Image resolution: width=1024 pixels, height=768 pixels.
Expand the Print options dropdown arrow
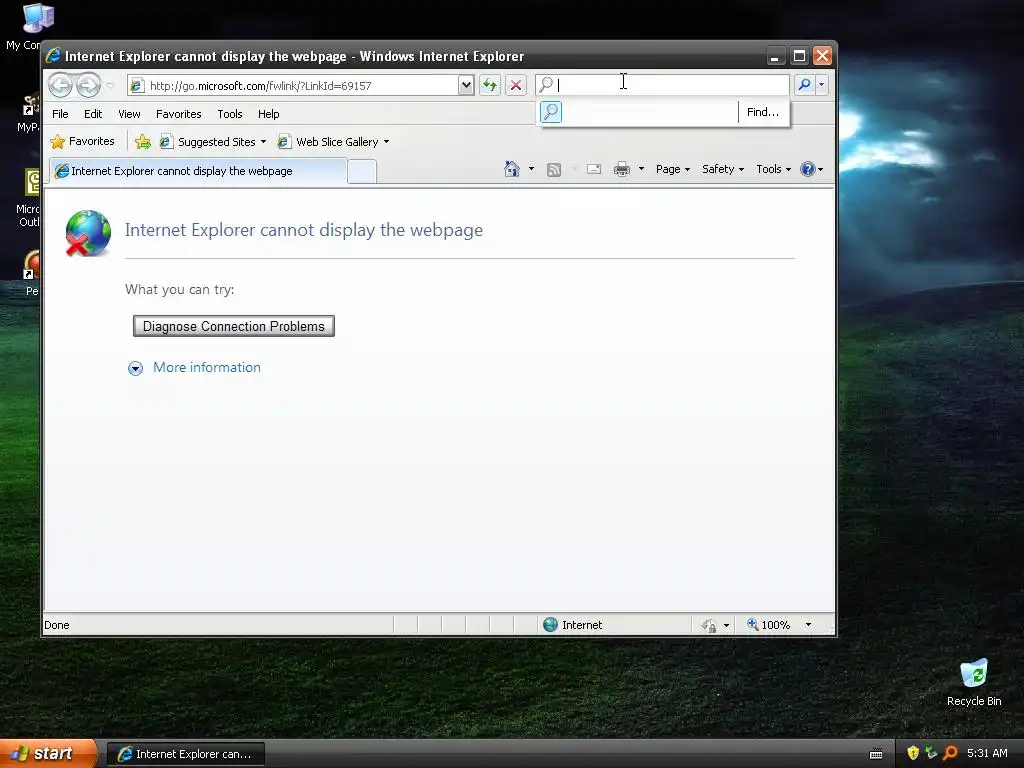[x=641, y=169]
